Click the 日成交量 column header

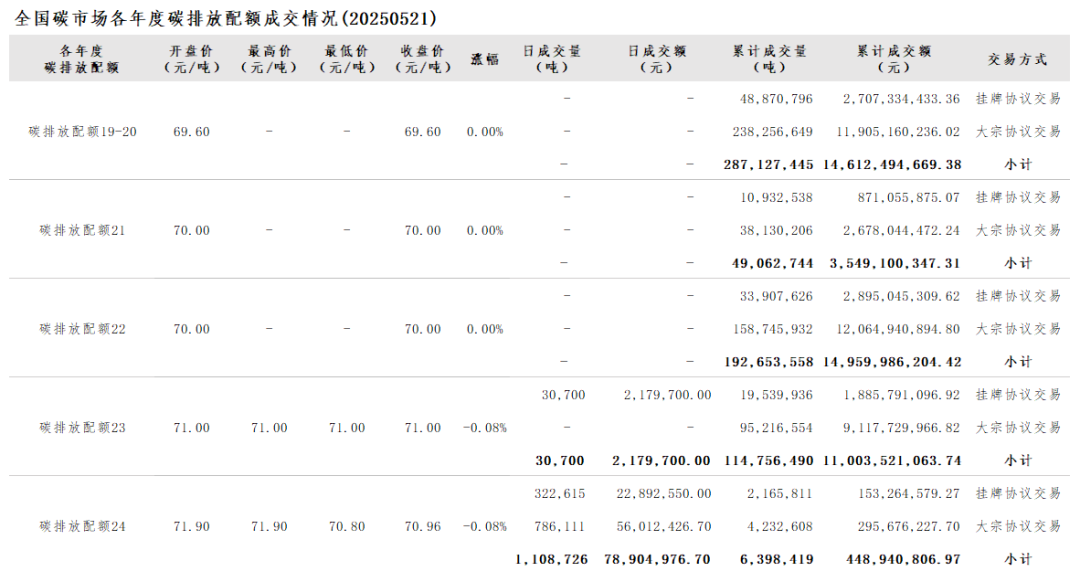(551, 59)
